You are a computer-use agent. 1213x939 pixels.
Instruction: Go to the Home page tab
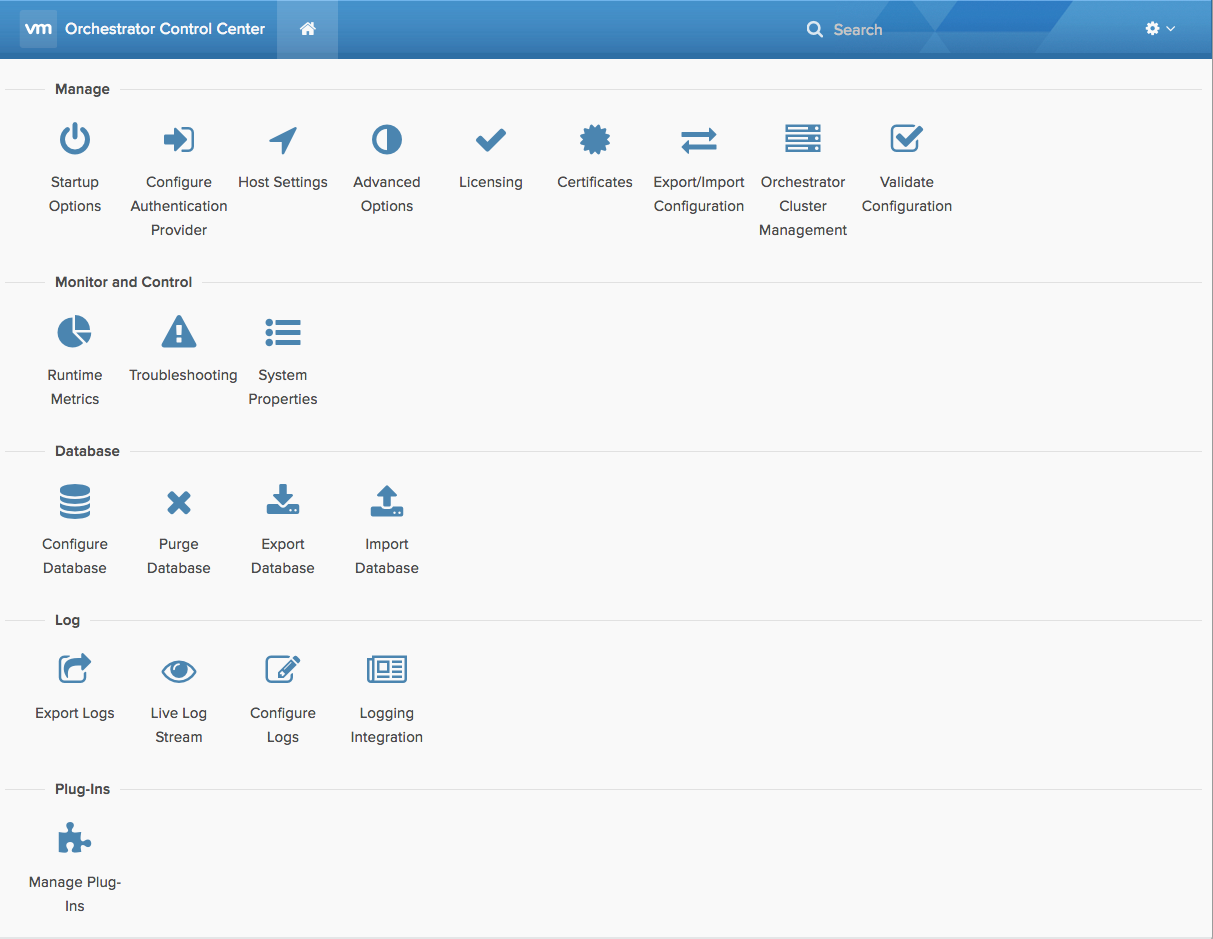coord(308,29)
